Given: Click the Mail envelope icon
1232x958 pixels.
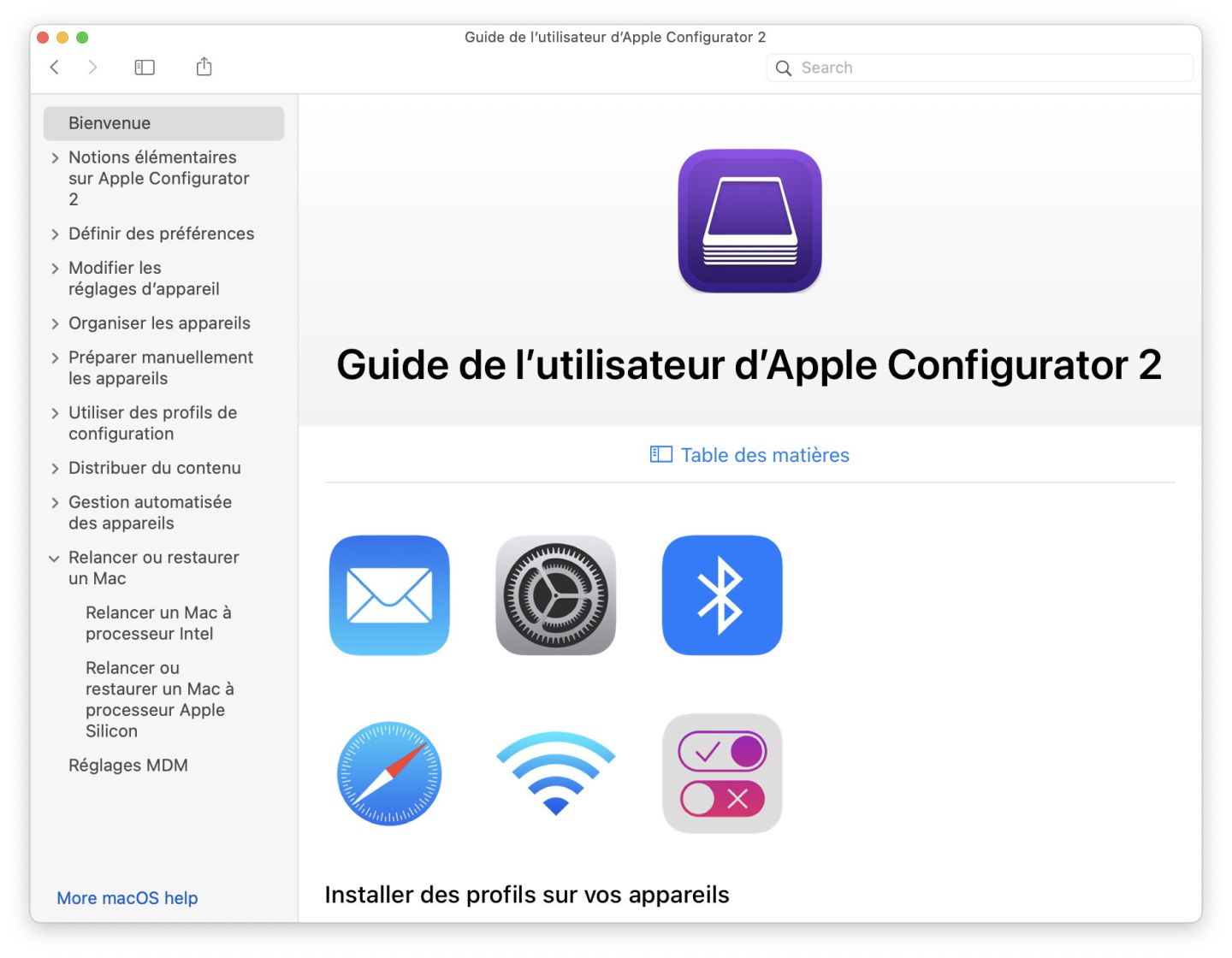Looking at the screenshot, I should click(x=389, y=595).
